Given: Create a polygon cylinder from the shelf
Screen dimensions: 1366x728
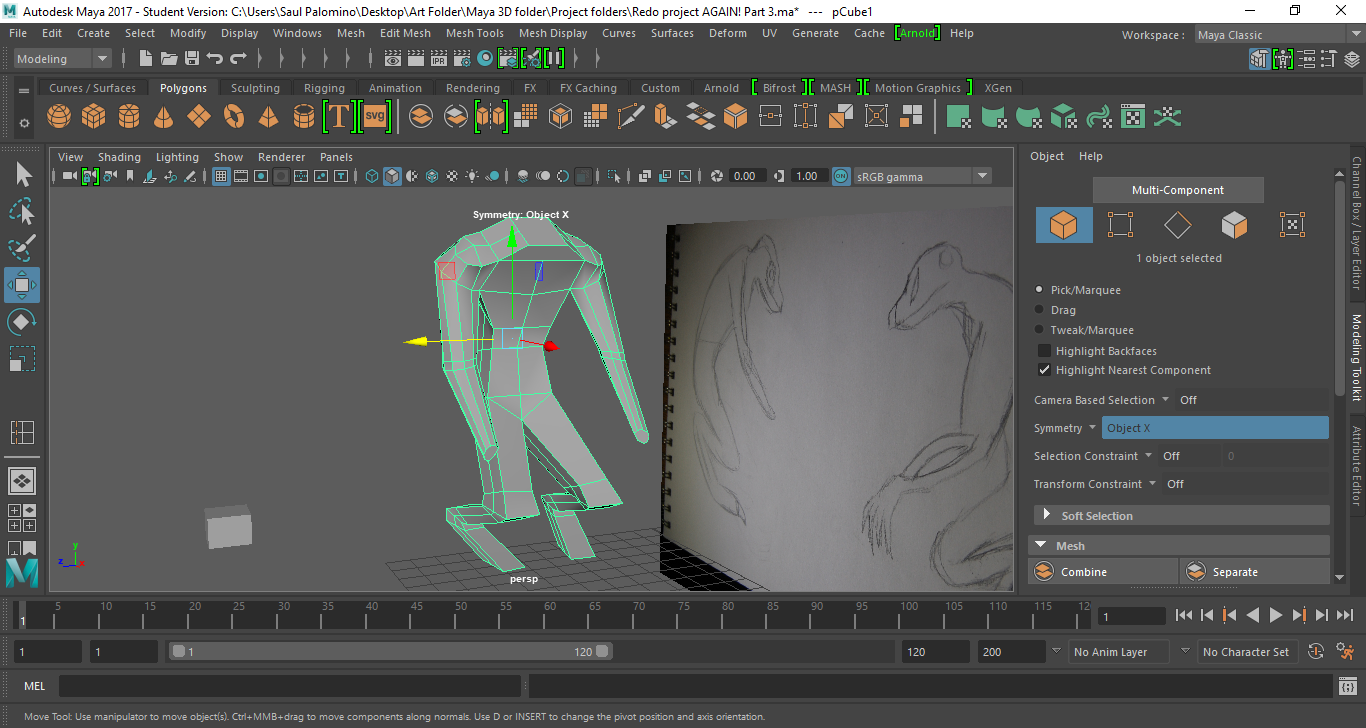Looking at the screenshot, I should point(129,117).
